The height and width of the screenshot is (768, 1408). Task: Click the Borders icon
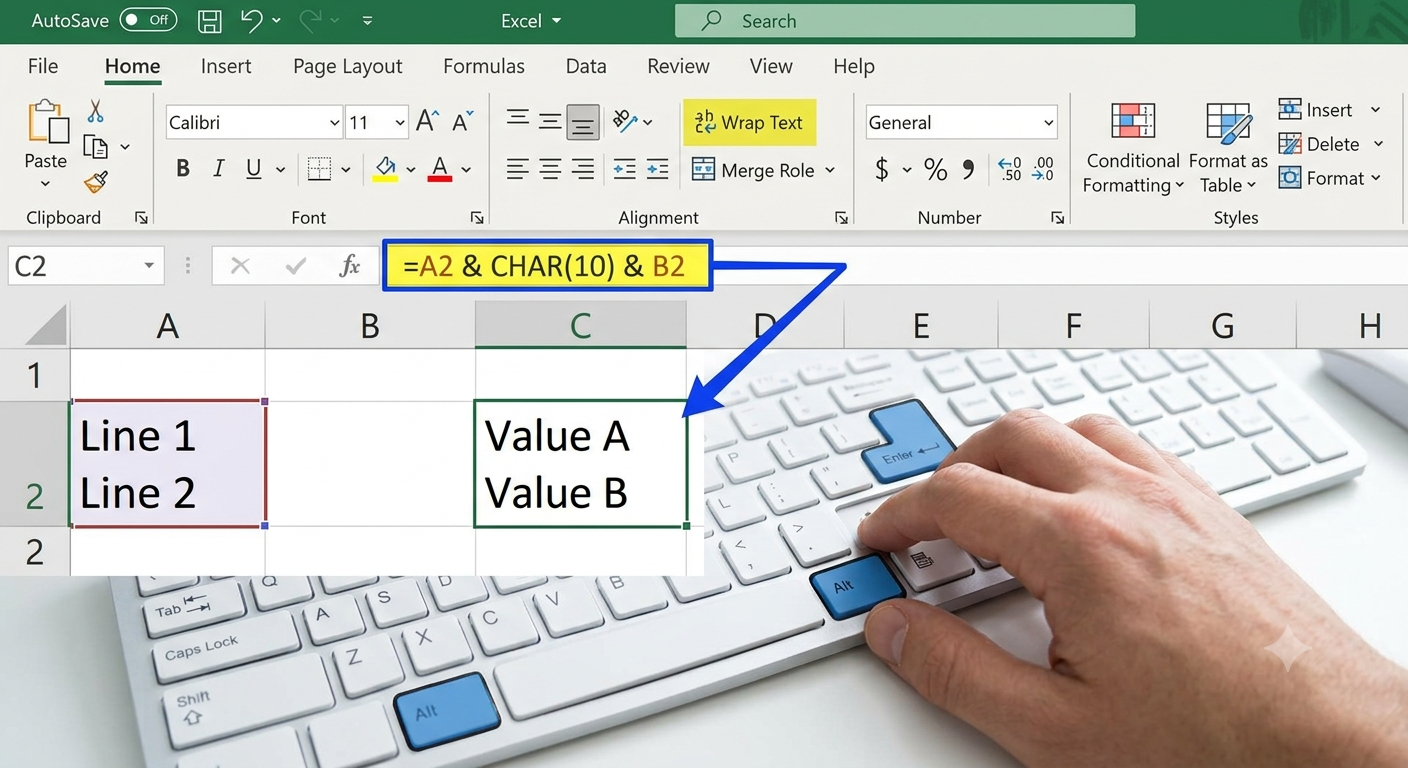(319, 169)
